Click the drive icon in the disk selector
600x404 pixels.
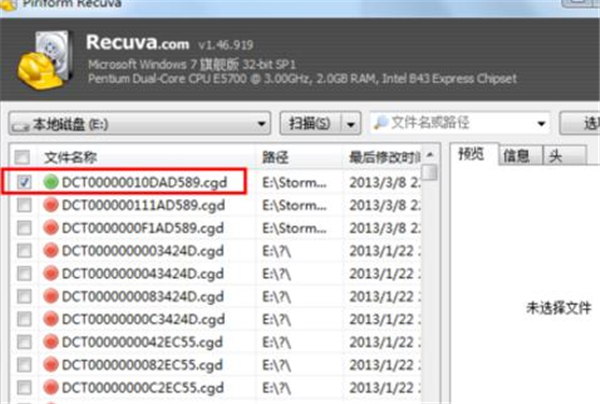click(x=21, y=124)
